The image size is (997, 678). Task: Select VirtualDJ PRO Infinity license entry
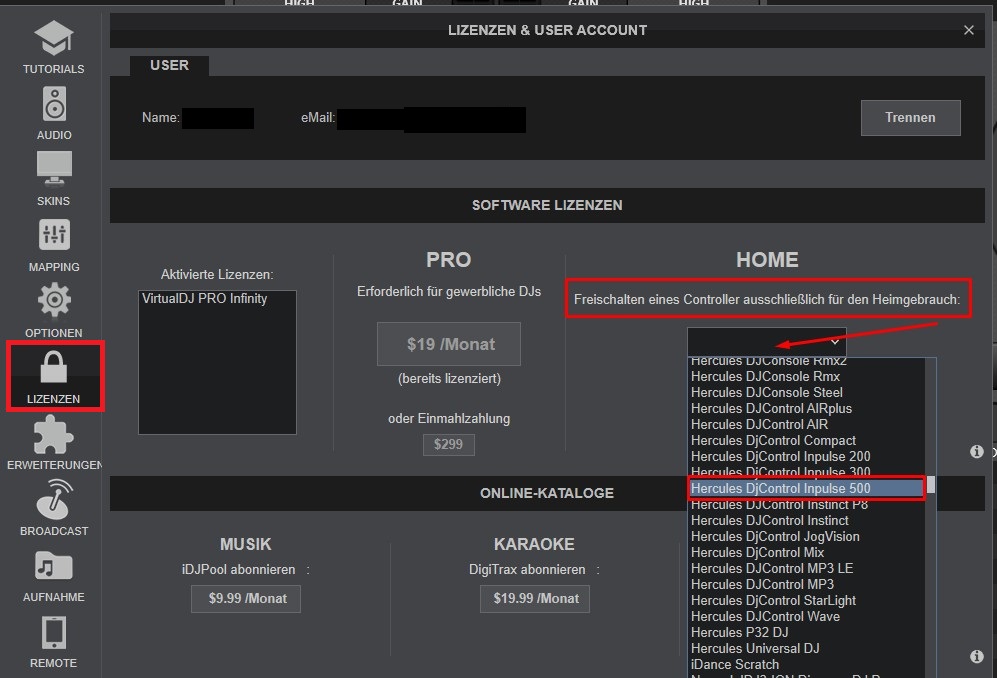[x=205, y=299]
